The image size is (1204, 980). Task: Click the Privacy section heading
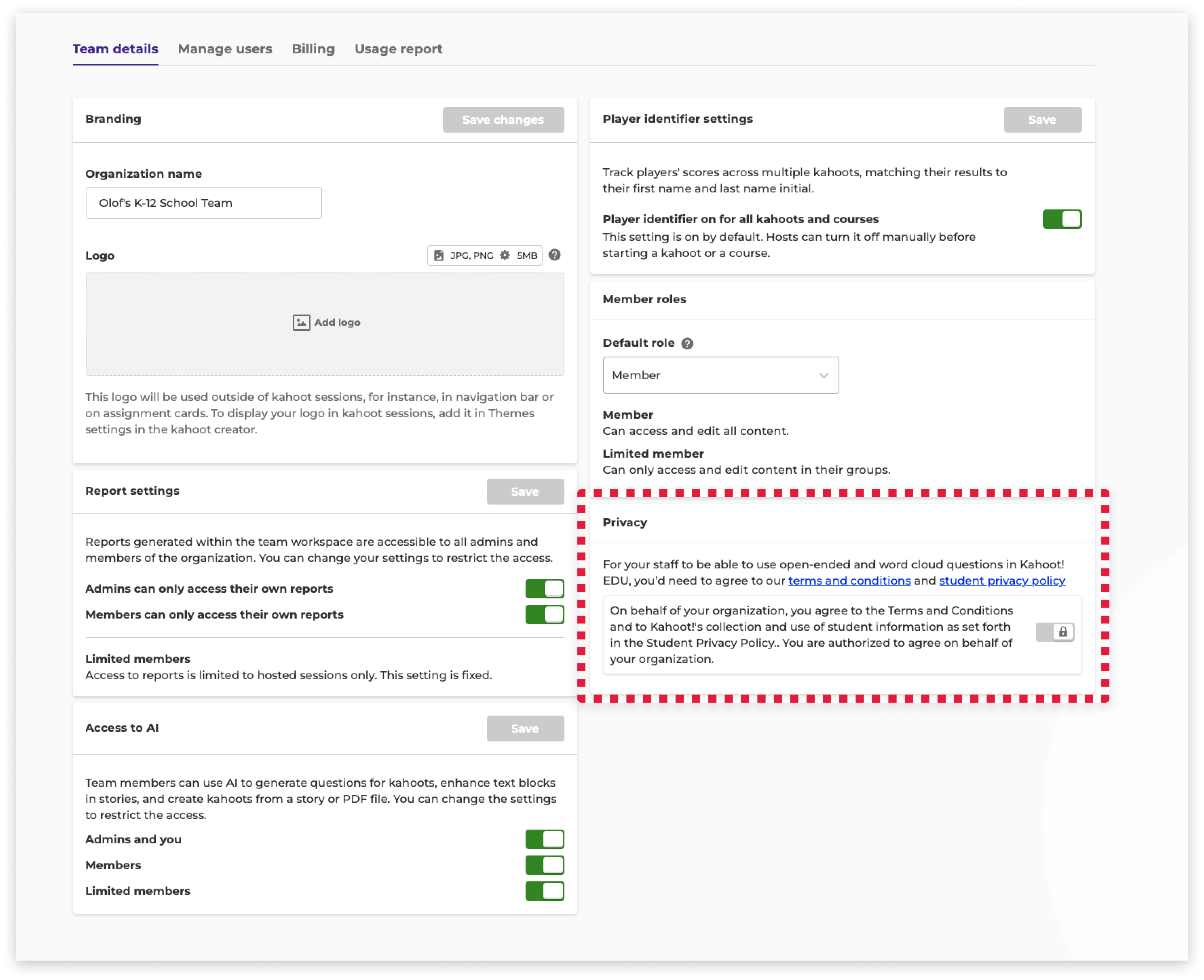[x=624, y=523]
